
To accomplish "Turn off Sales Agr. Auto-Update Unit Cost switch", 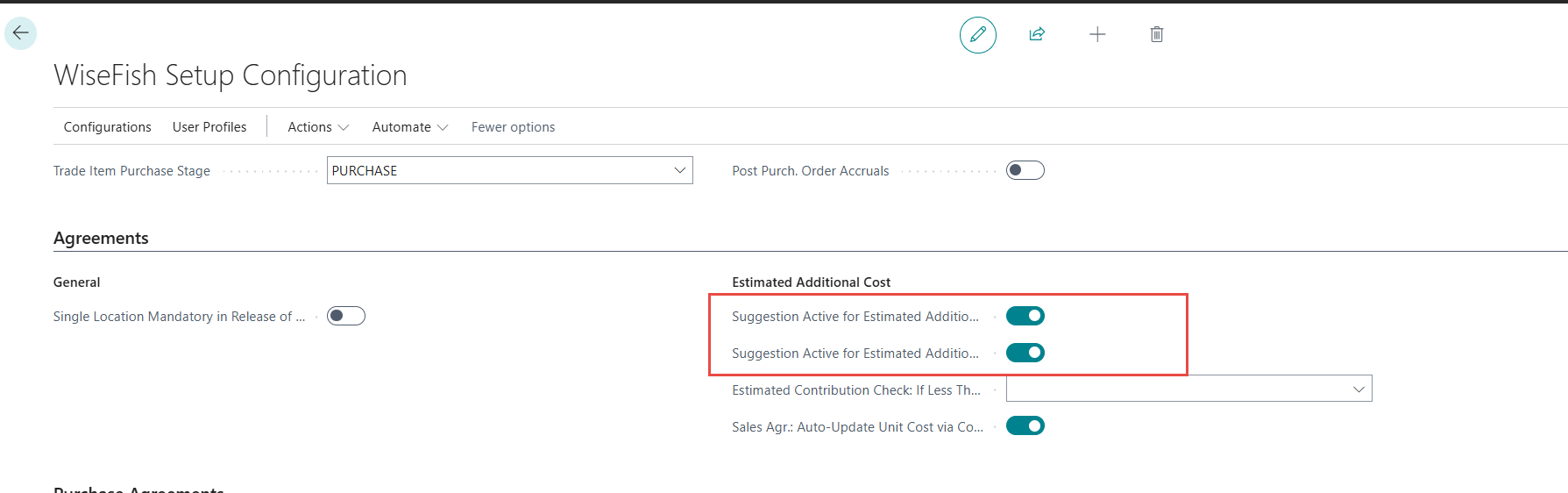I will click(1025, 426).
